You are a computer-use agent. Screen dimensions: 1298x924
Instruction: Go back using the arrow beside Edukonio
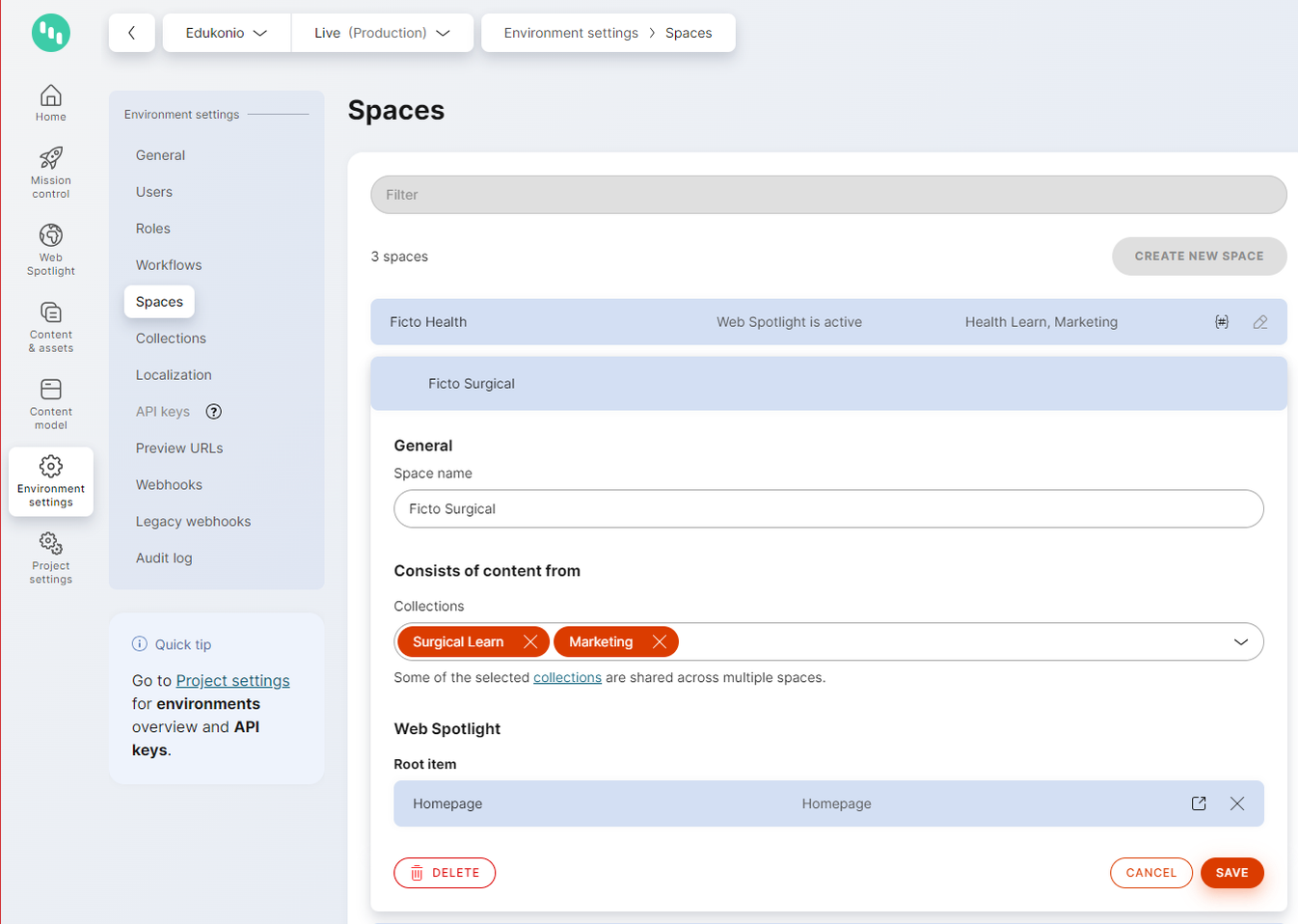(x=131, y=32)
